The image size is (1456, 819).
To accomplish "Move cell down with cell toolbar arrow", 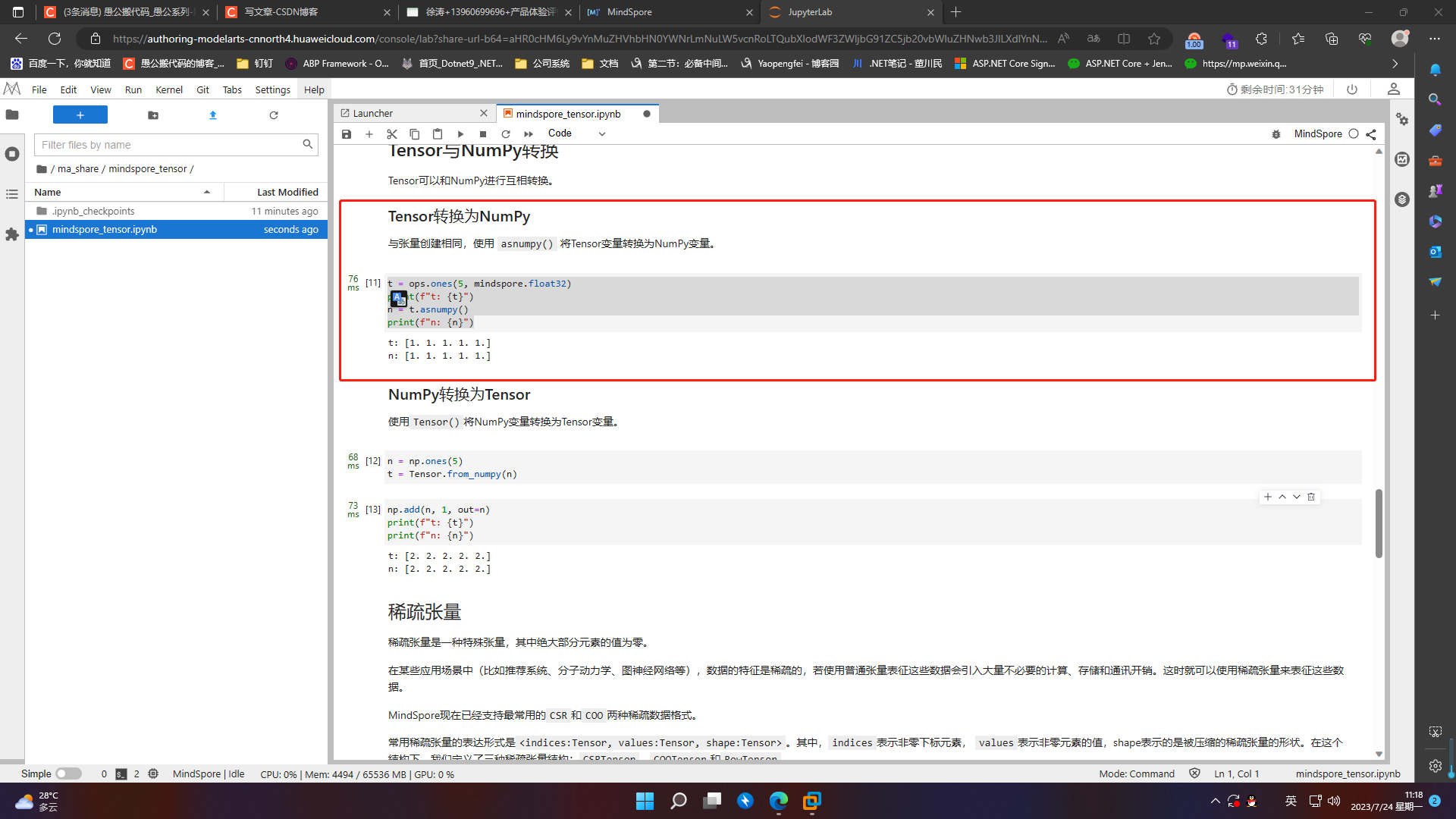I will pyautogui.click(x=1297, y=497).
